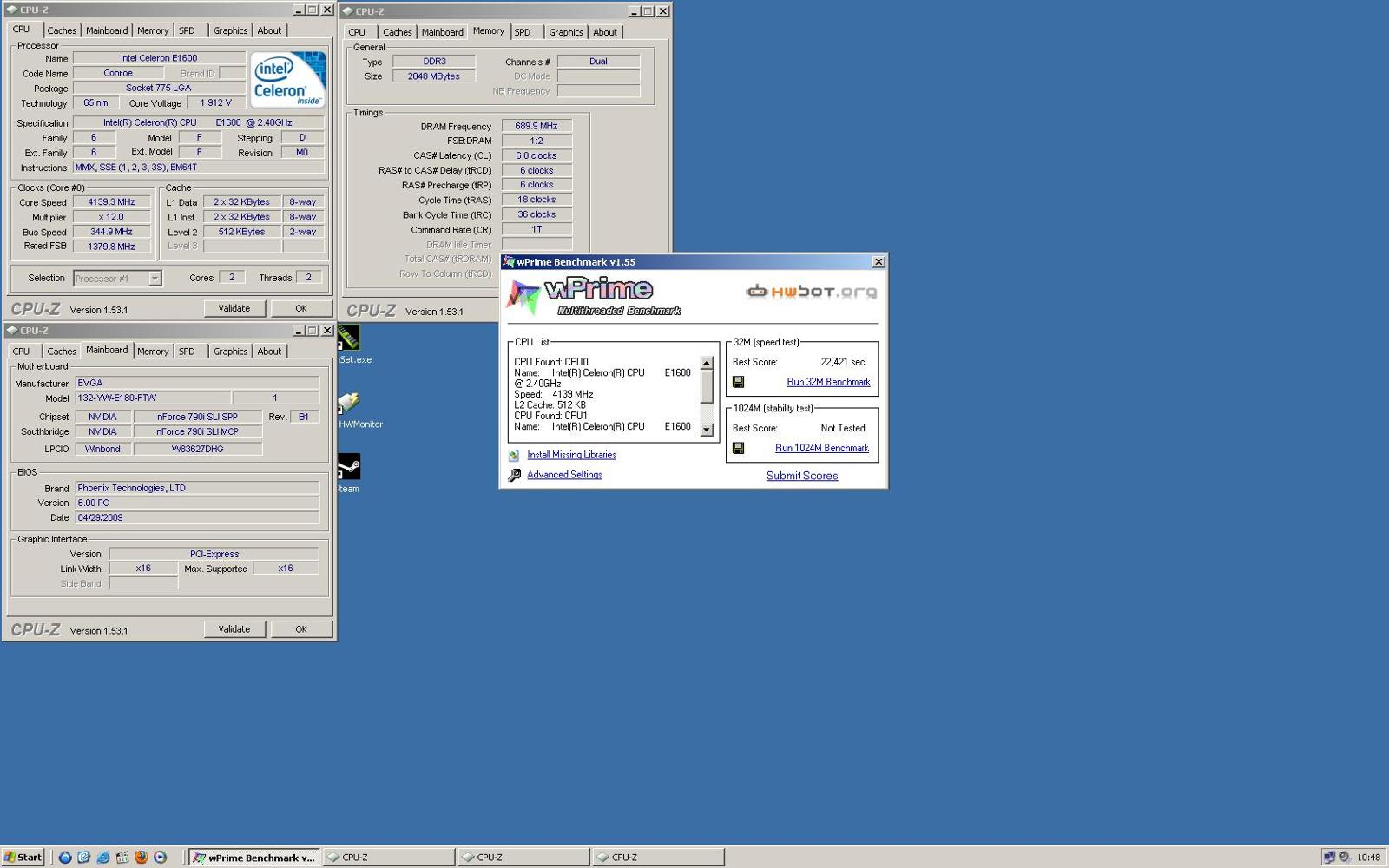This screenshot has width=1389, height=868.
Task: Open the Windows Start menu
Action: click(x=23, y=857)
